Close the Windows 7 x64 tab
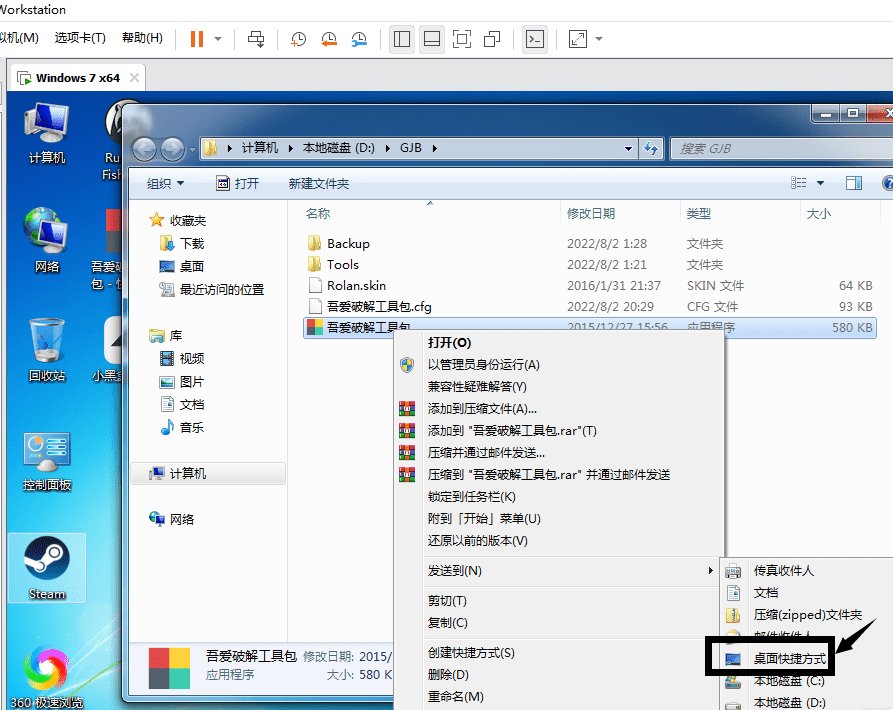Viewport: 893px width, 710px height. 134,77
